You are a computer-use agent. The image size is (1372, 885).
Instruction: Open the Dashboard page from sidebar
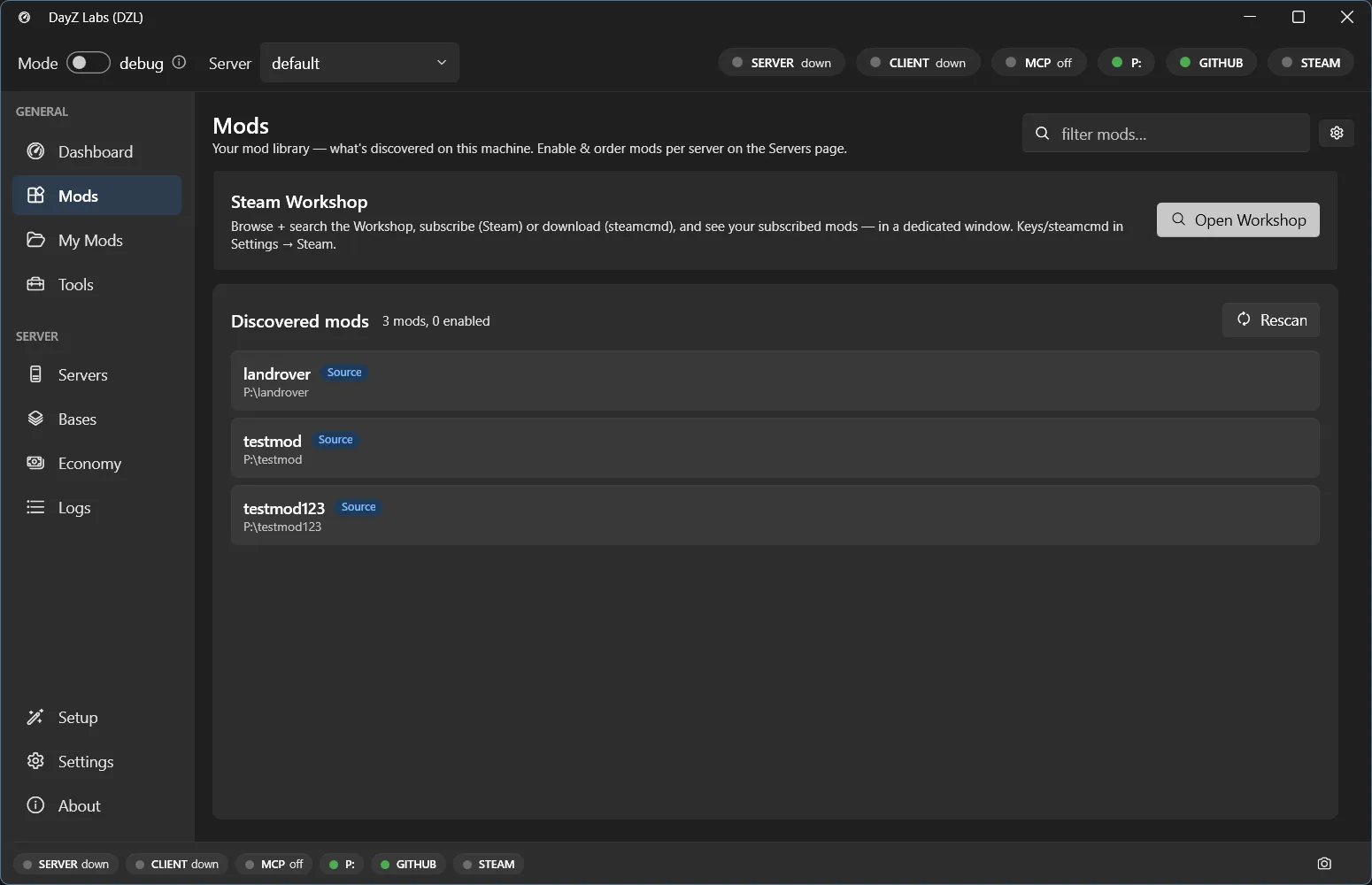click(96, 151)
